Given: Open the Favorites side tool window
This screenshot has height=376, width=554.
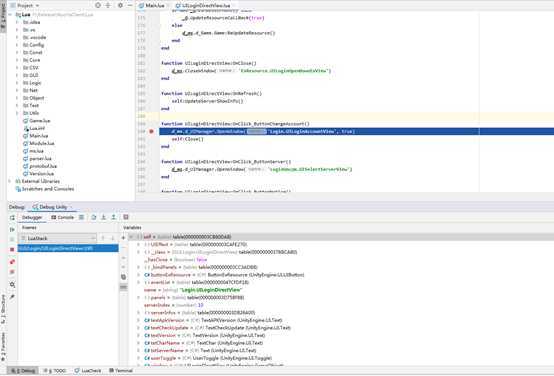Looking at the screenshot, I should coord(3,346).
